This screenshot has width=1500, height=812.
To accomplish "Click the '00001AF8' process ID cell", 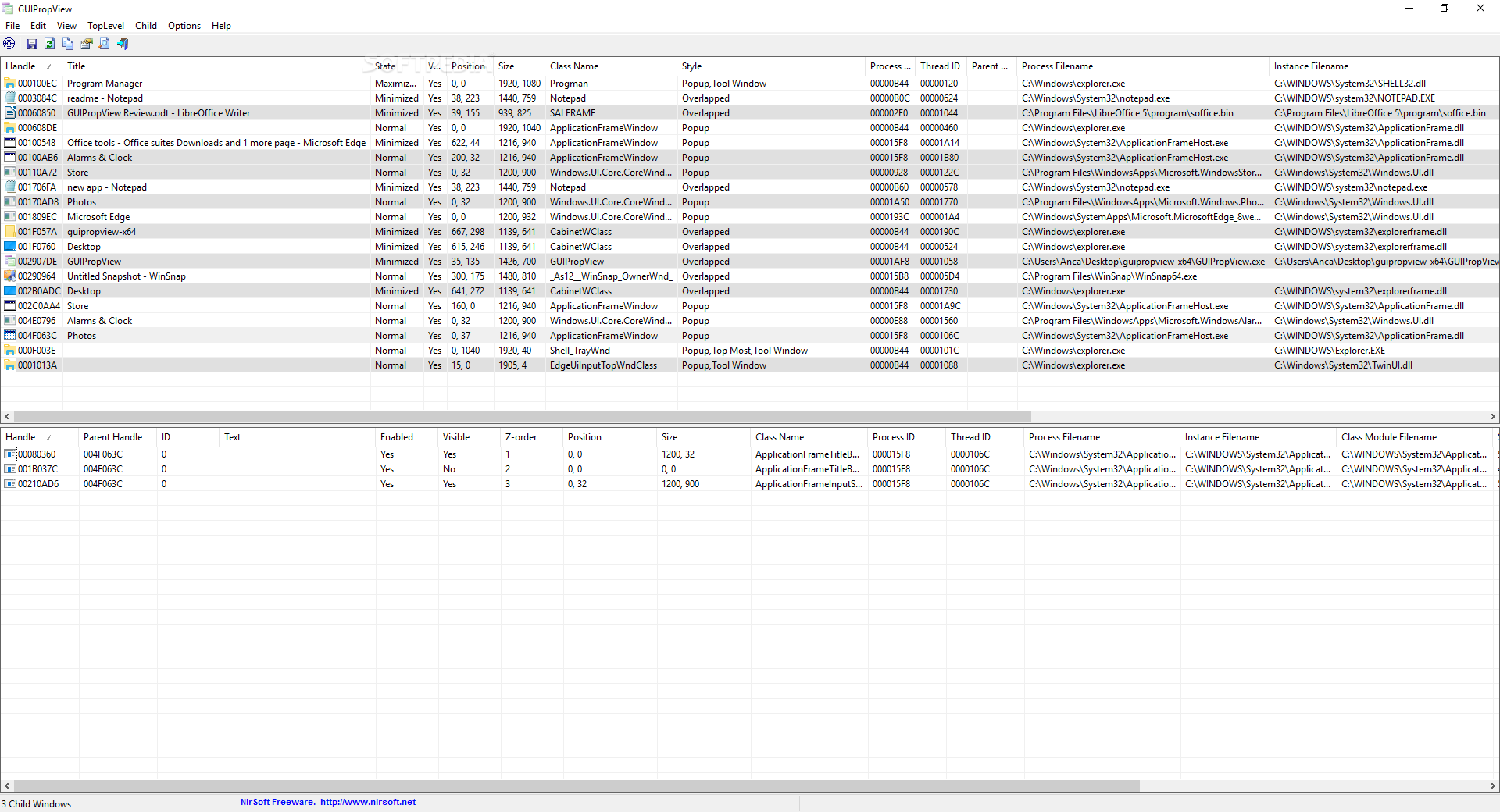I will pos(890,262).
